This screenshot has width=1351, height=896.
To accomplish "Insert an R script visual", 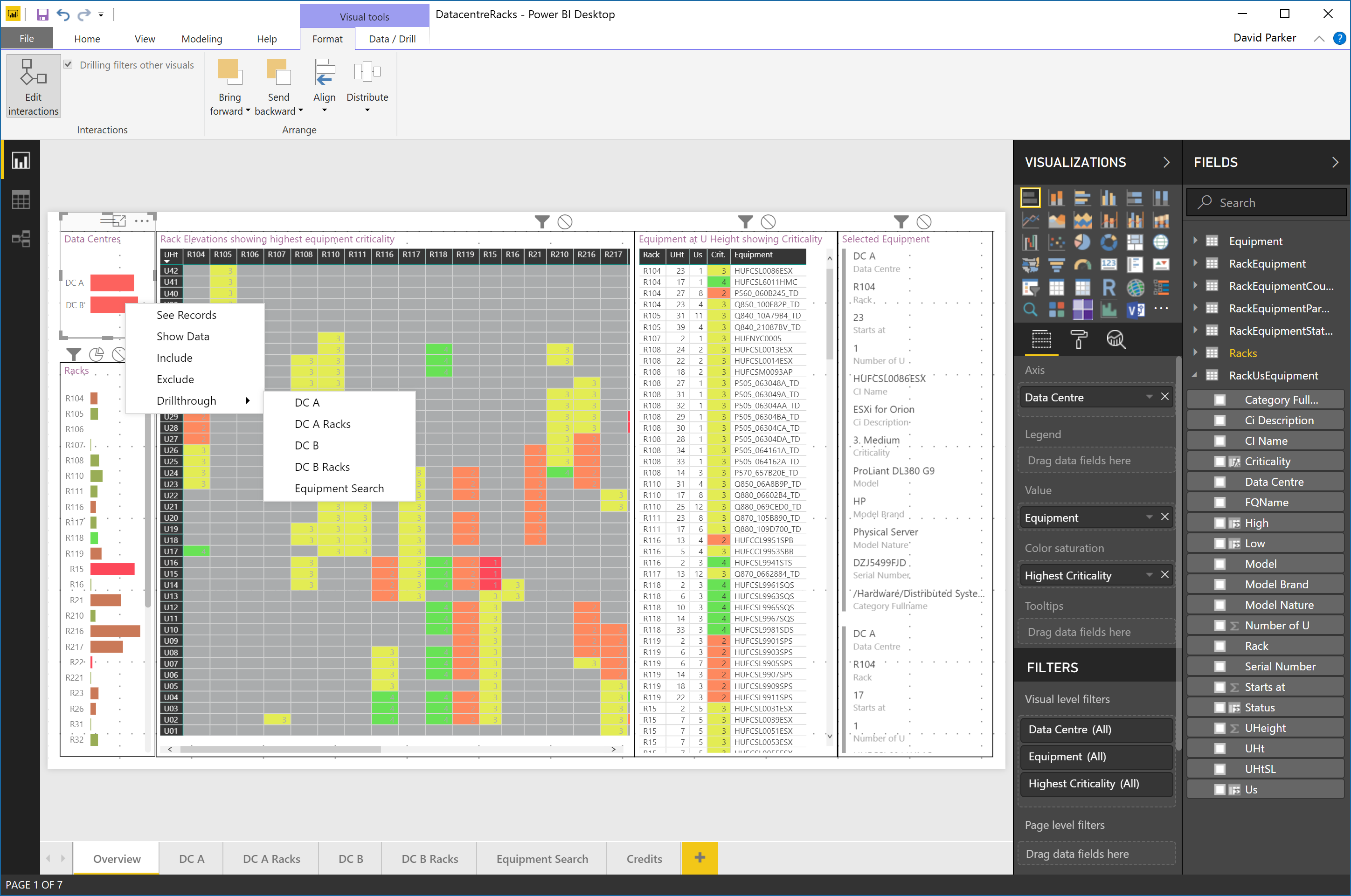I will coord(1109,288).
